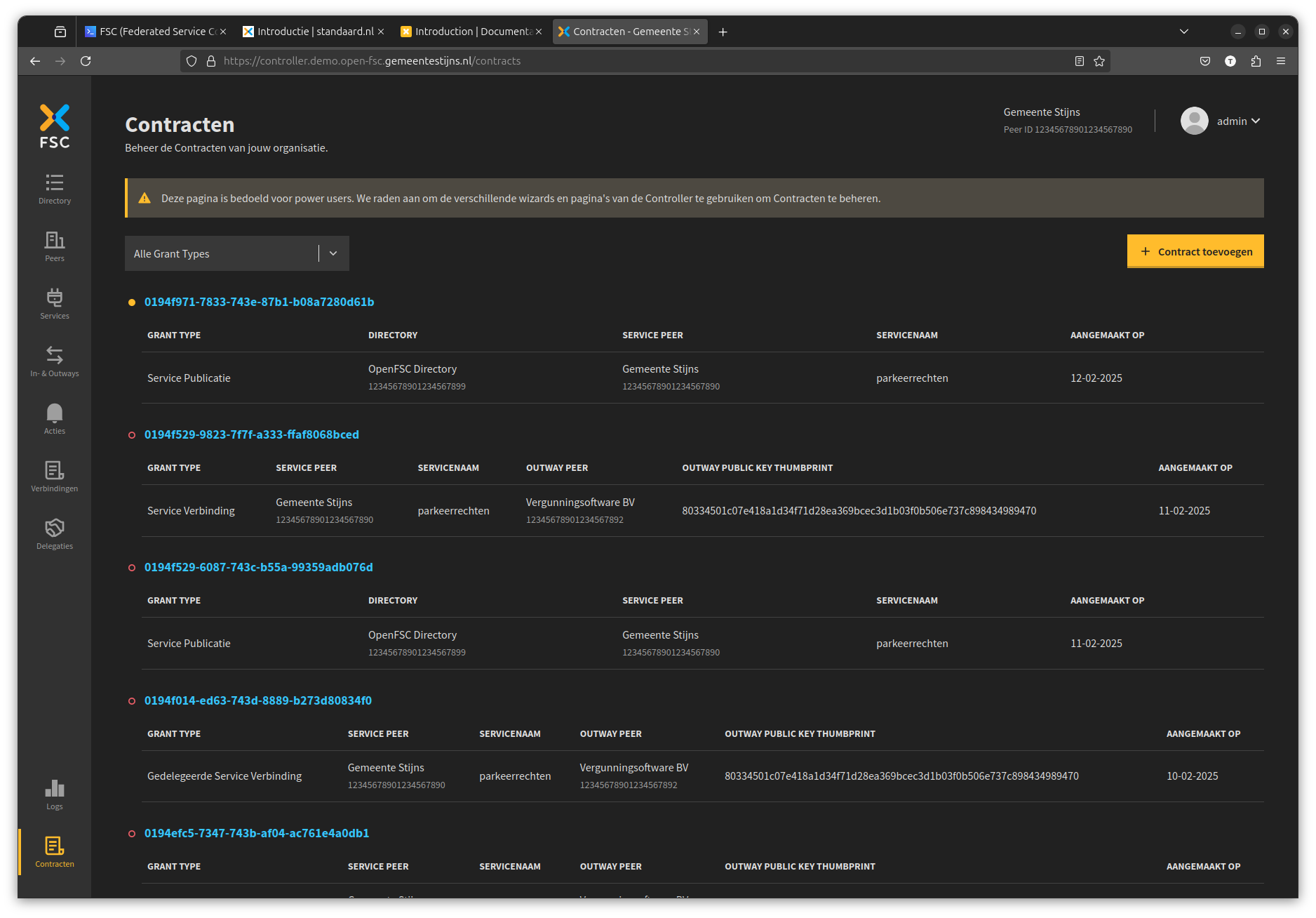Viewport: 1316px width, 918px height.
Task: Expand the list all tabs chevron
Action: (x=1184, y=32)
